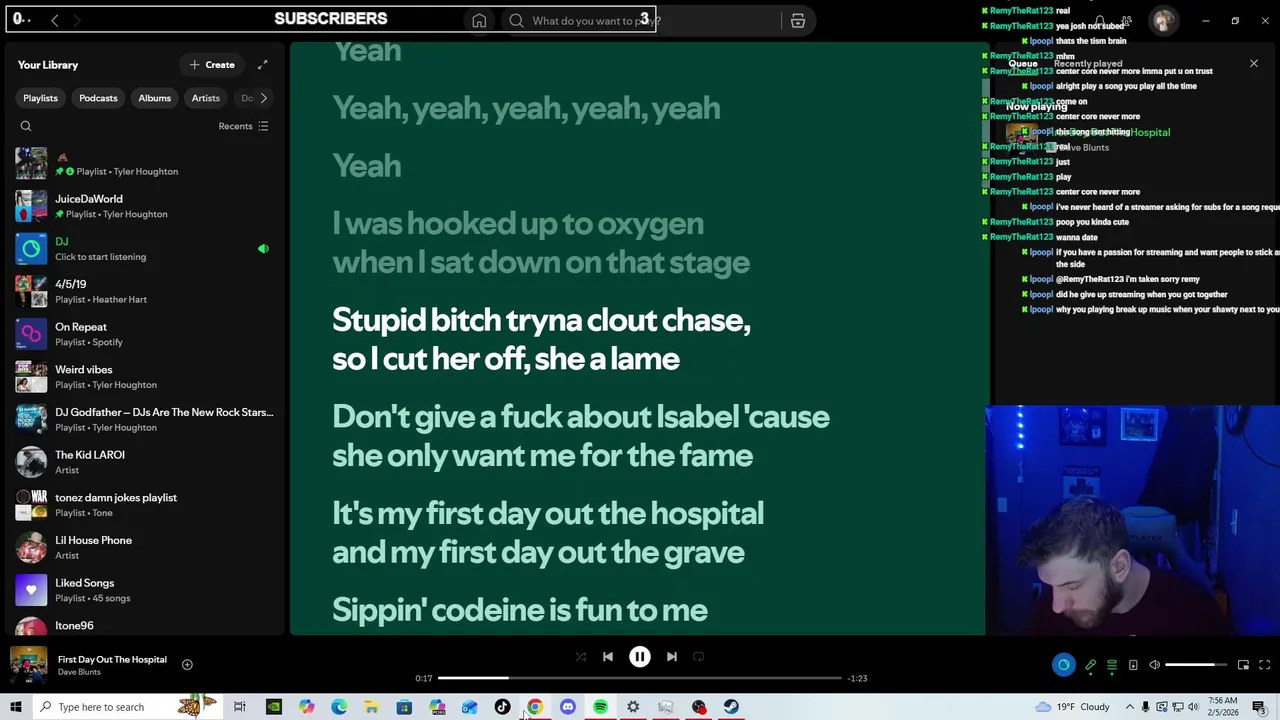This screenshot has width=1280, height=720.
Task: Click the First Day Out The Hospital title
Action: [112, 660]
